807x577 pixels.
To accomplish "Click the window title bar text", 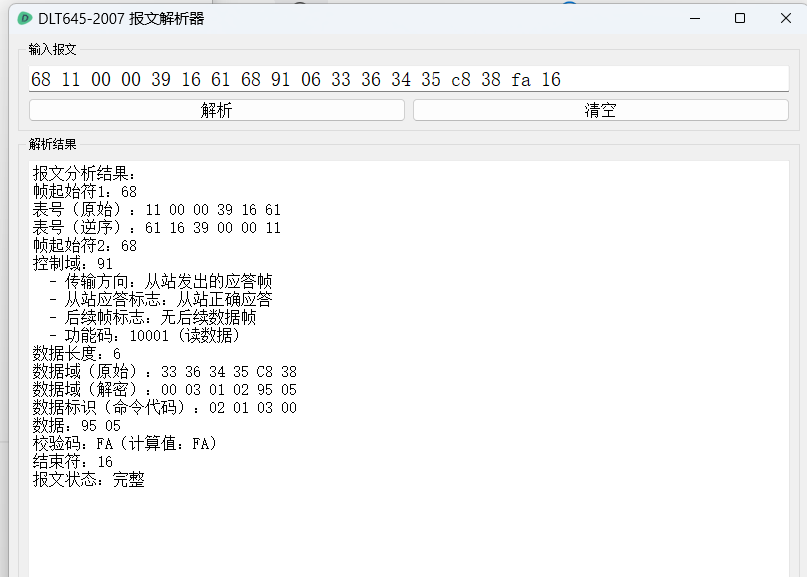I will (x=121, y=18).
